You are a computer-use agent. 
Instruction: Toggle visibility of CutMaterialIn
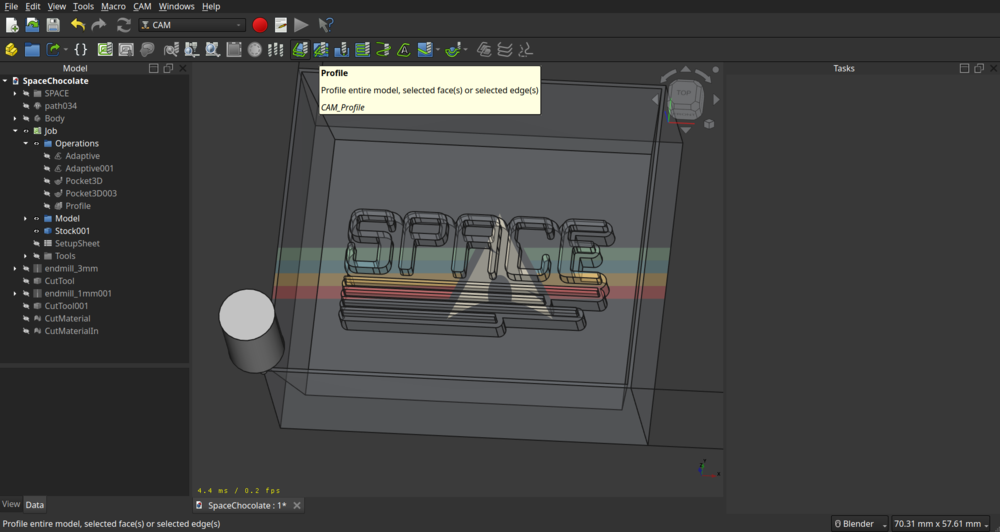(x=26, y=331)
